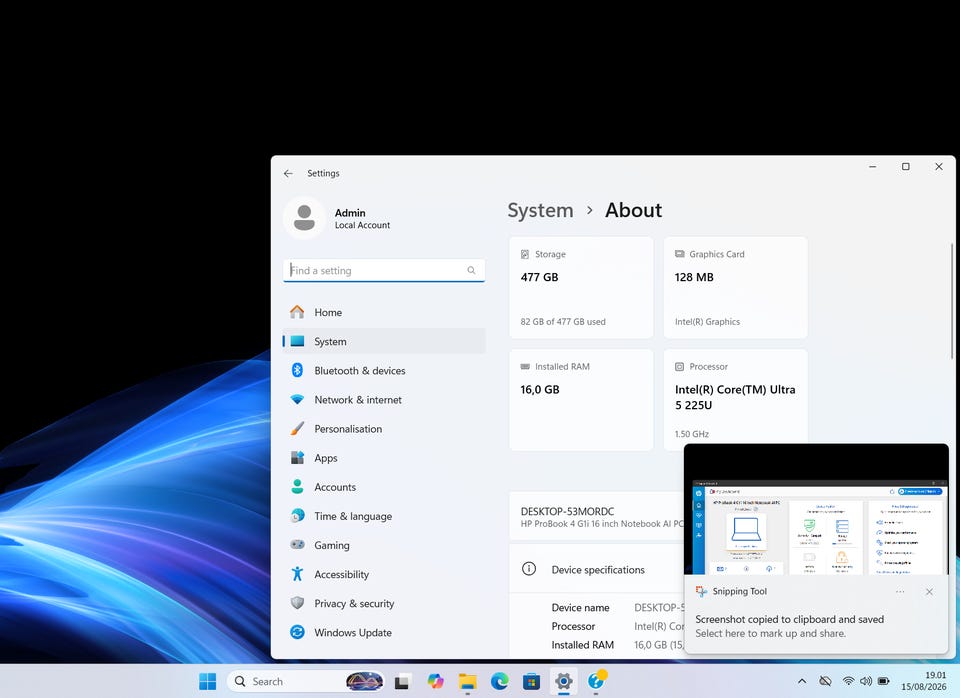
Task: Click the Screenshot copied to clipboard message
Action: pyautogui.click(x=789, y=619)
